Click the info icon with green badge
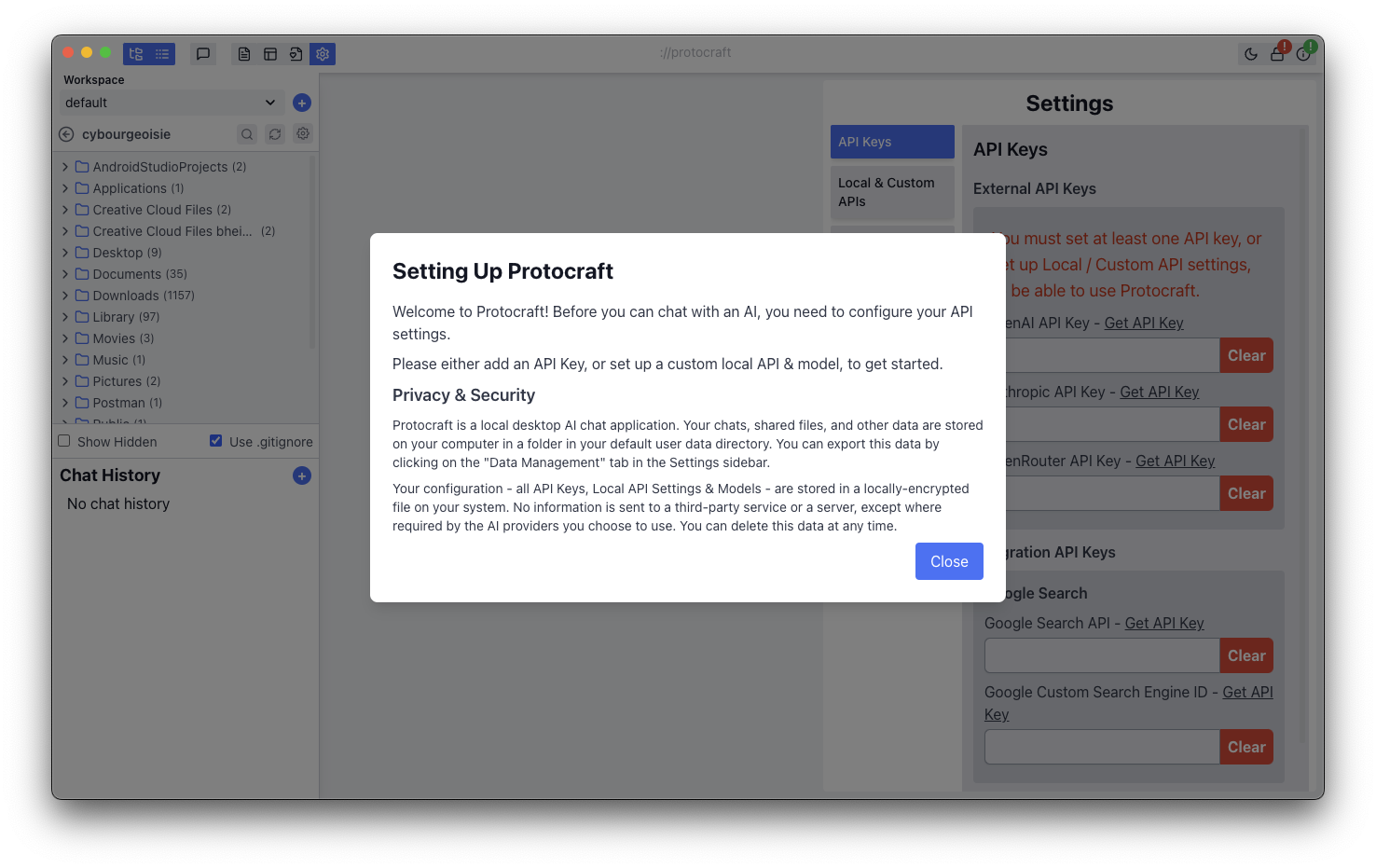1376x868 pixels. [1303, 54]
